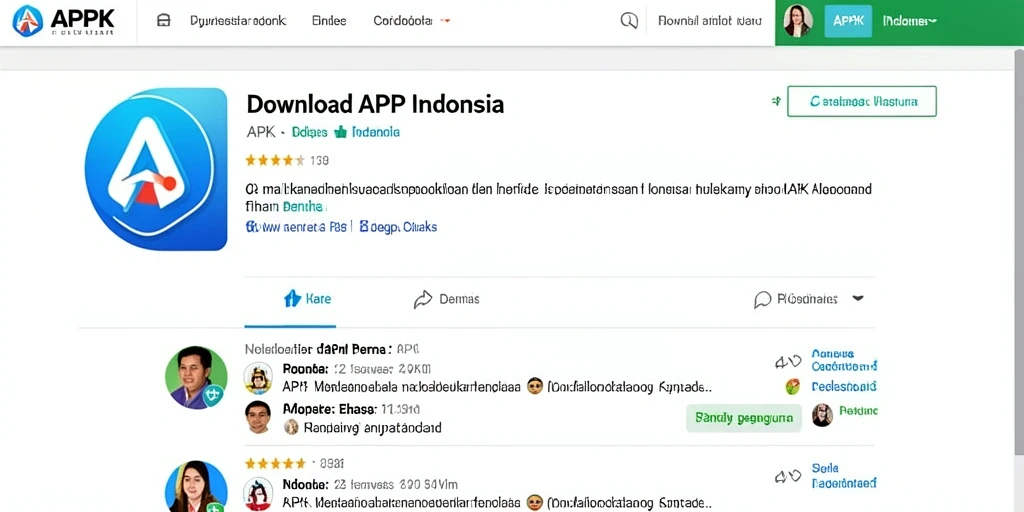Viewport: 1024px width, 512px height.
Task: Switch to the Demas tab
Action: (x=446, y=299)
